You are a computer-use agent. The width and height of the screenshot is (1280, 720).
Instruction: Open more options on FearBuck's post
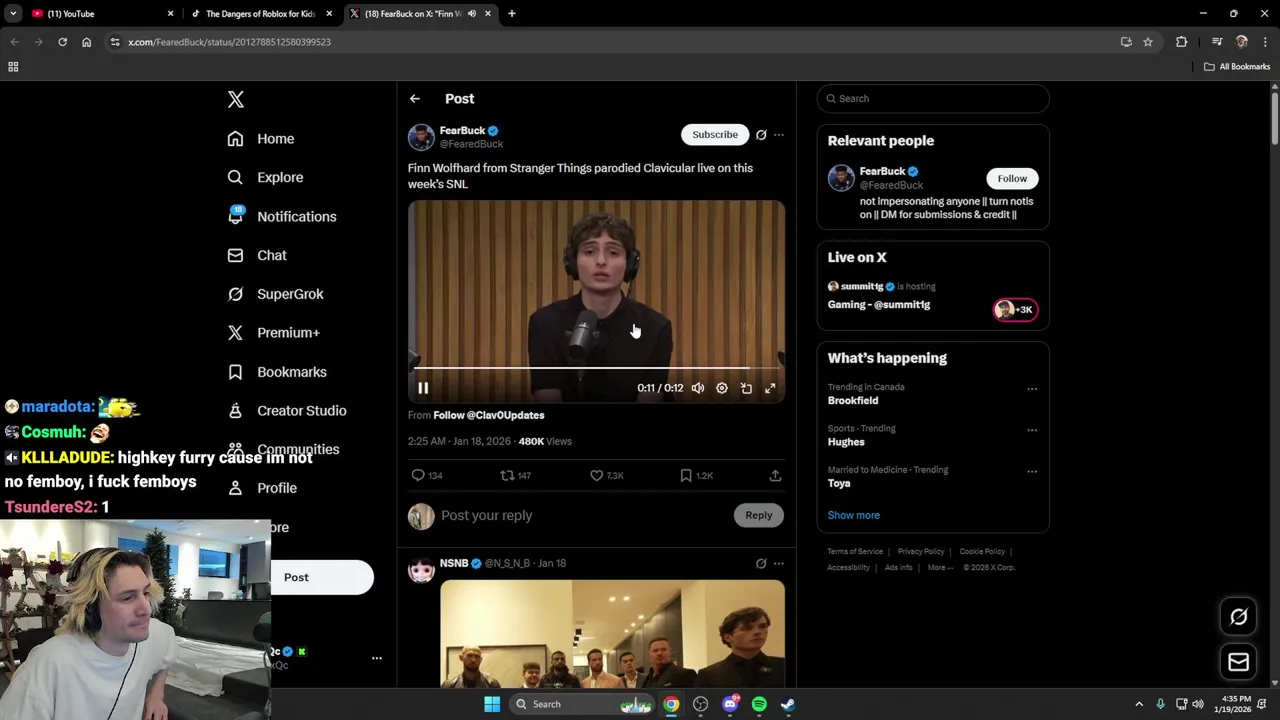779,135
